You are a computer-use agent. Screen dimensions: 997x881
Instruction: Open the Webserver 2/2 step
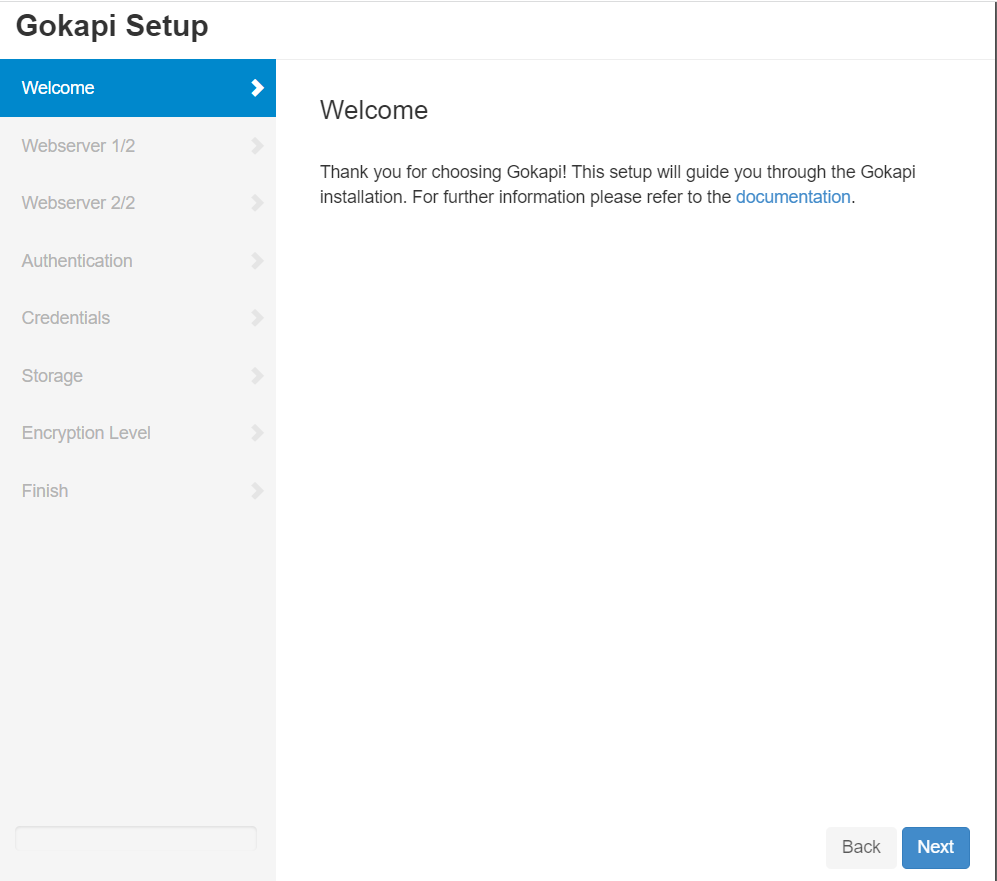pos(137,203)
